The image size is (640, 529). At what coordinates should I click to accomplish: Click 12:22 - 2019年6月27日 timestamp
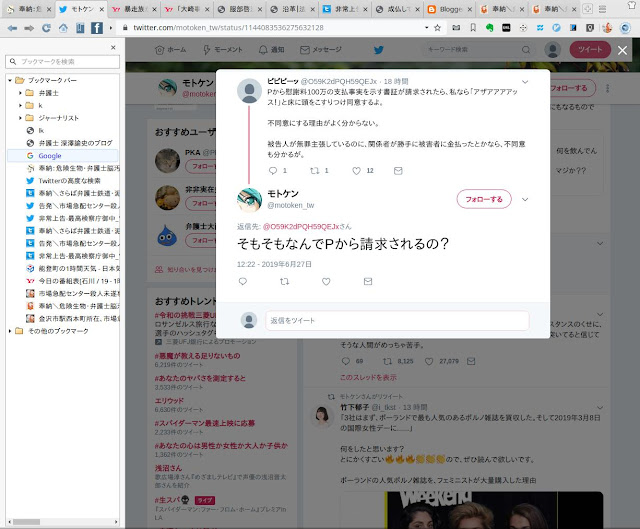[274, 264]
